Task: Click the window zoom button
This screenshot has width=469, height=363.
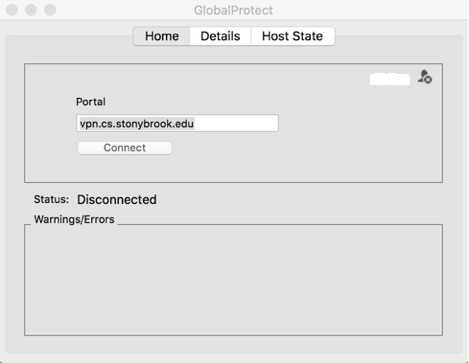Action: pyautogui.click(x=50, y=10)
